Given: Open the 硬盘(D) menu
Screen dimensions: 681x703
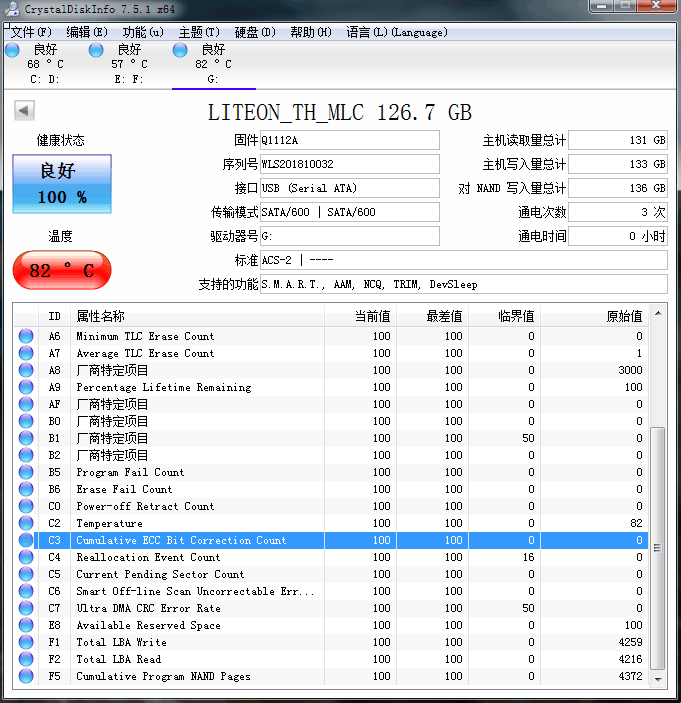Looking at the screenshot, I should 255,32.
